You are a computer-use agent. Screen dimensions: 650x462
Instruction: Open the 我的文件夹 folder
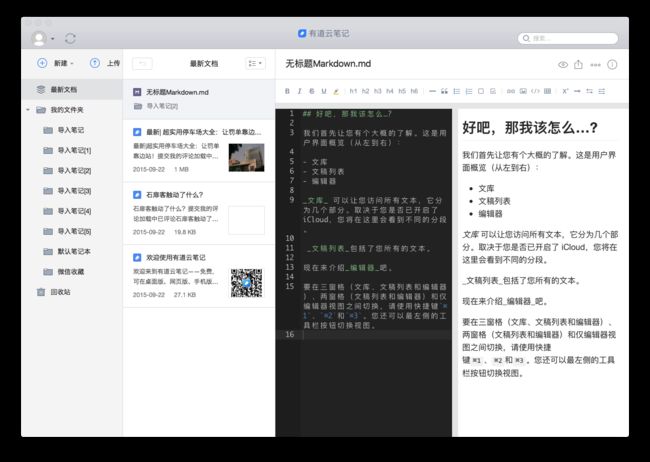tap(72, 110)
